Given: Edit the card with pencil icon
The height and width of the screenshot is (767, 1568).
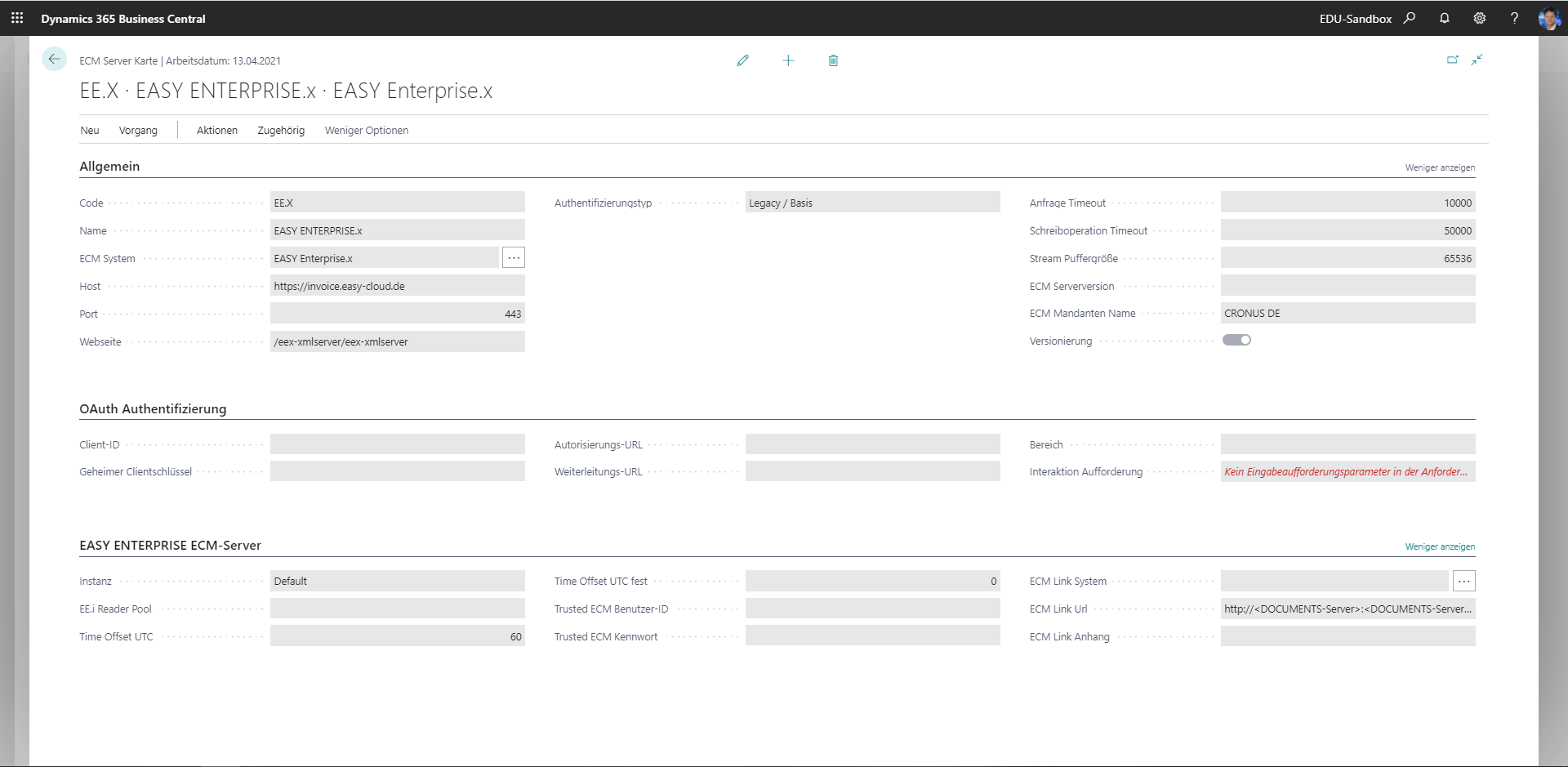Looking at the screenshot, I should (x=742, y=60).
